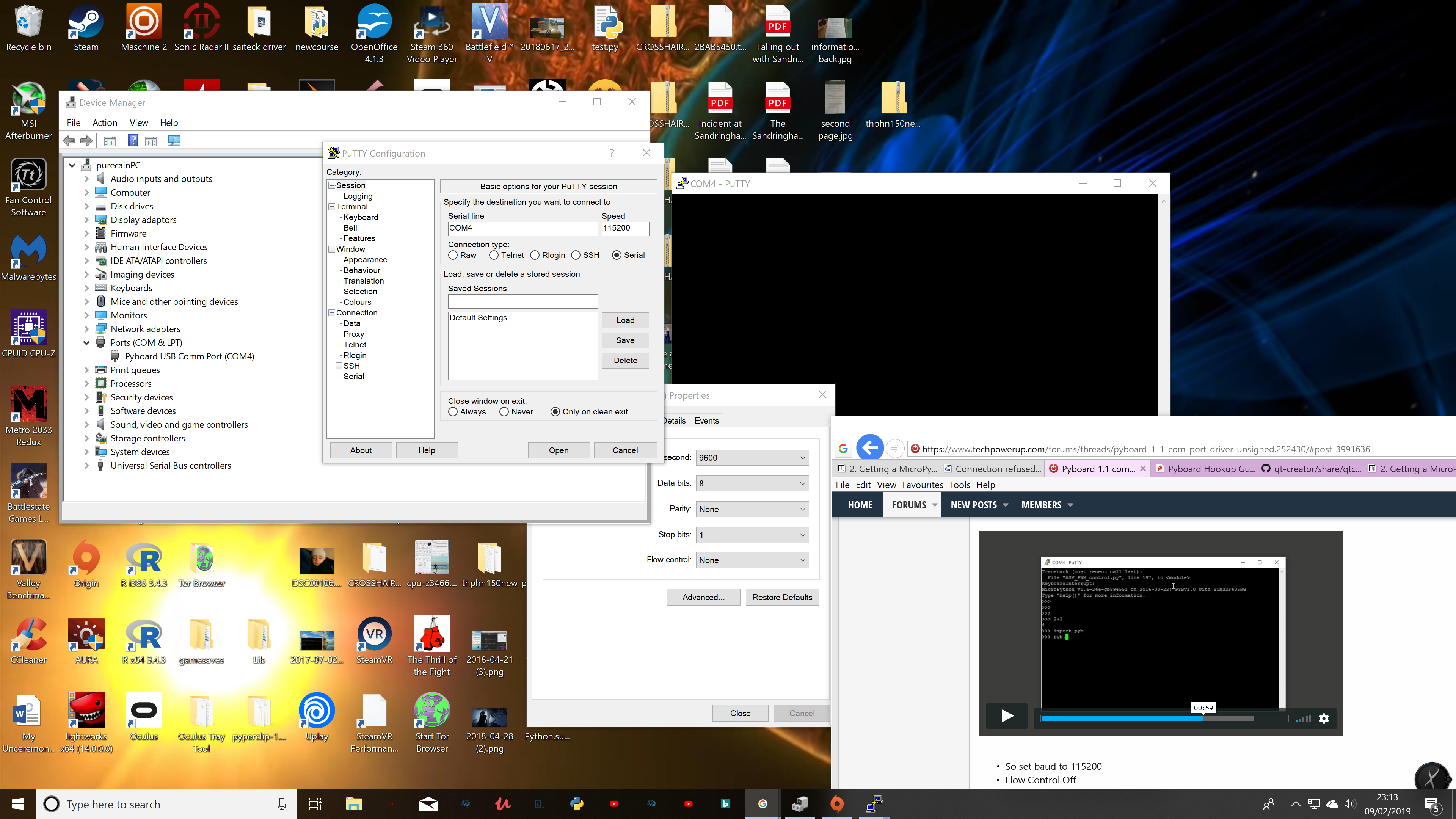Expand SSH category in PuTTY tree
Image resolution: width=1456 pixels, height=819 pixels.
click(339, 366)
